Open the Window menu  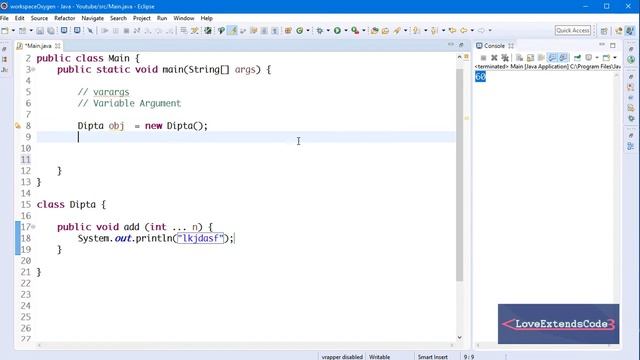[184, 18]
